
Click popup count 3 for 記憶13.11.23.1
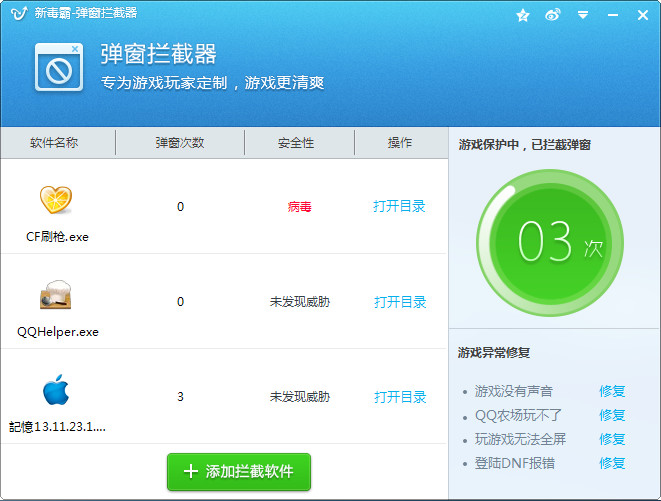(180, 397)
